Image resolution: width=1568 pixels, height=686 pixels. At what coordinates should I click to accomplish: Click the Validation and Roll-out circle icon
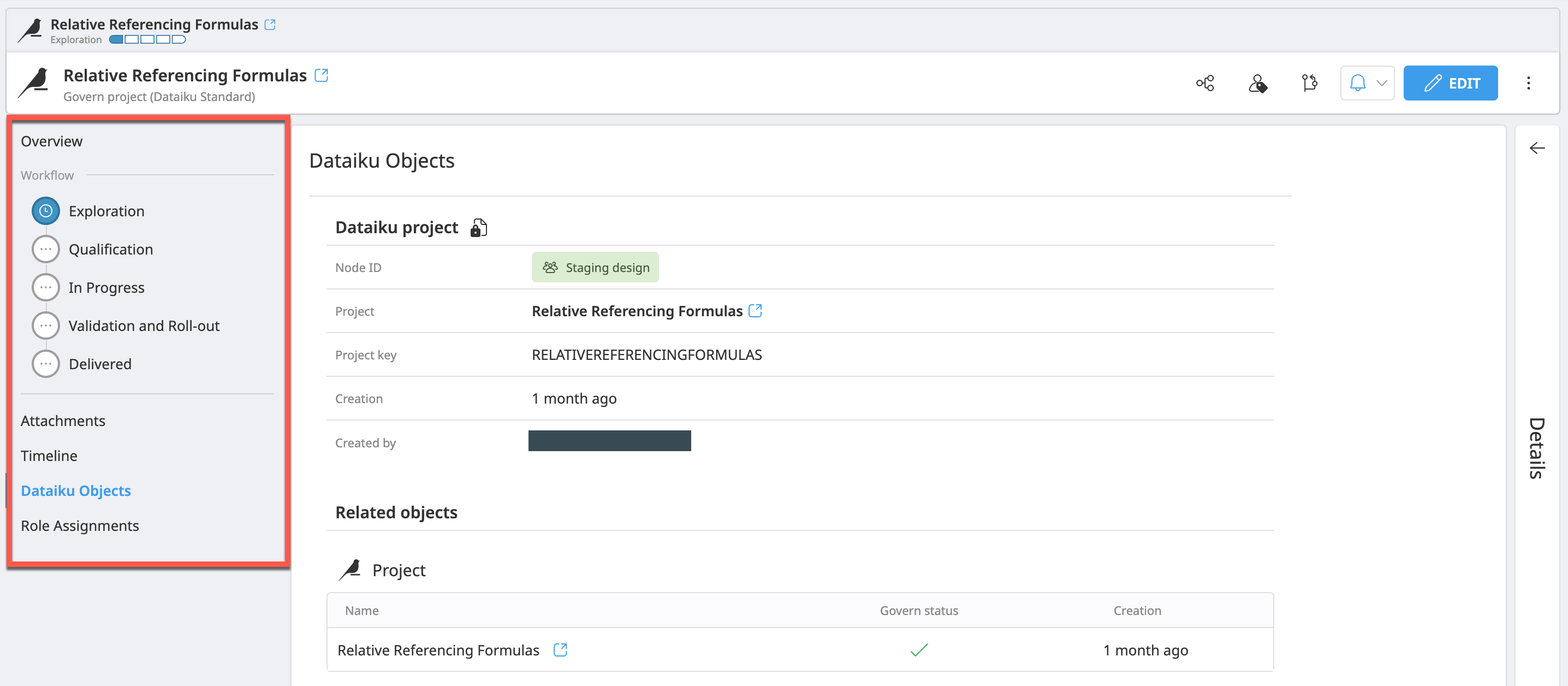tap(46, 326)
